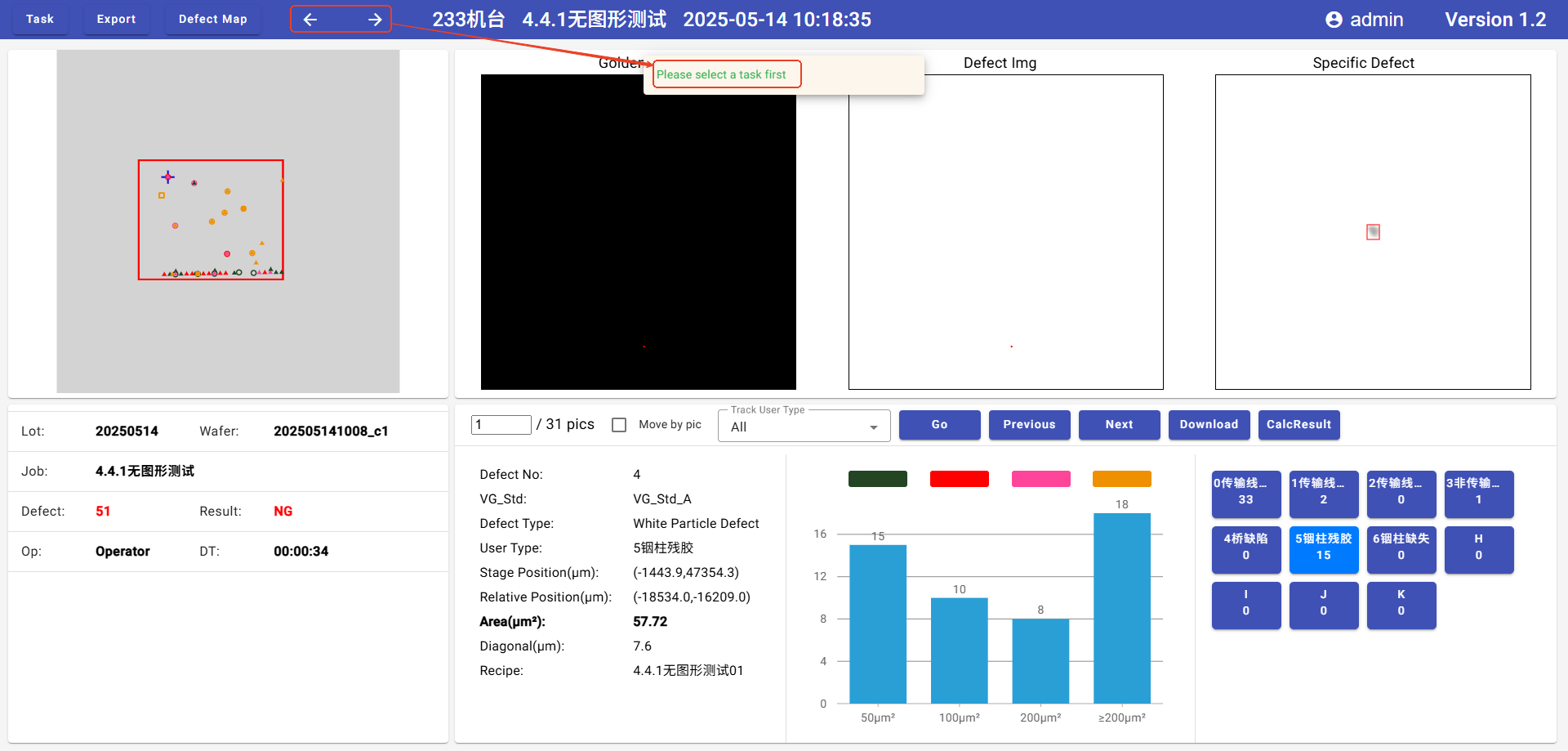Click the 1传输线 category button with 2
The image size is (1568, 751).
coord(1324,494)
